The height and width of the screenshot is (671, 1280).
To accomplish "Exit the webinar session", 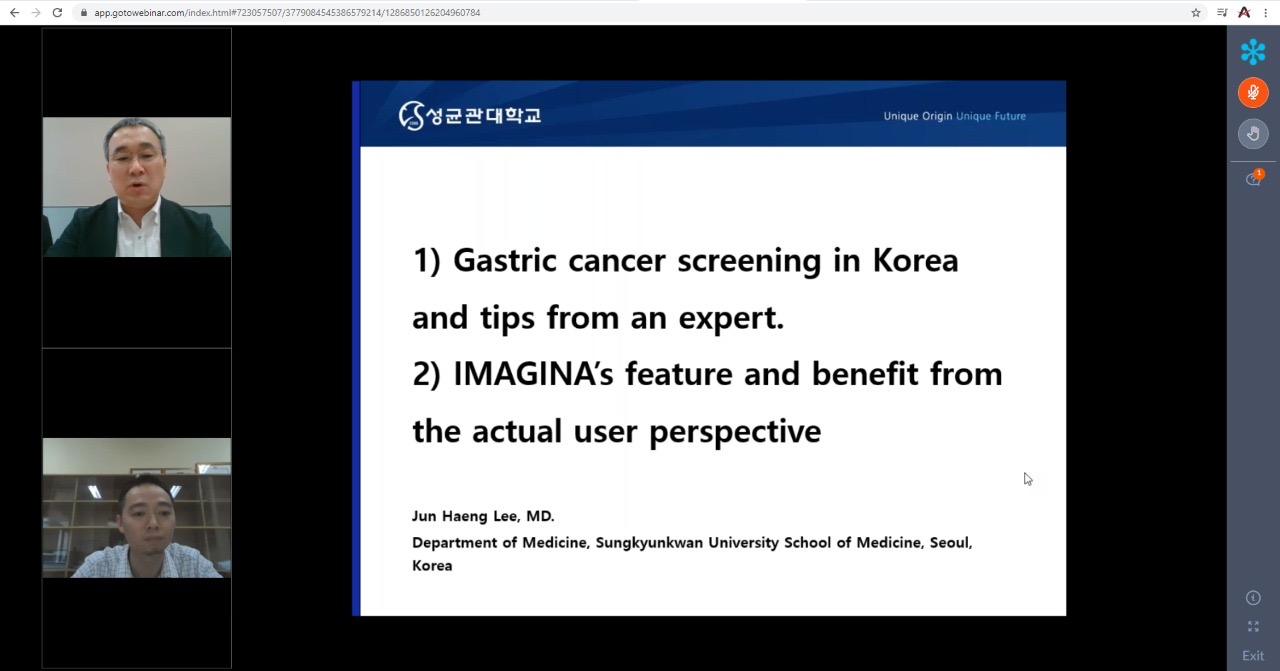I will tap(1253, 656).
